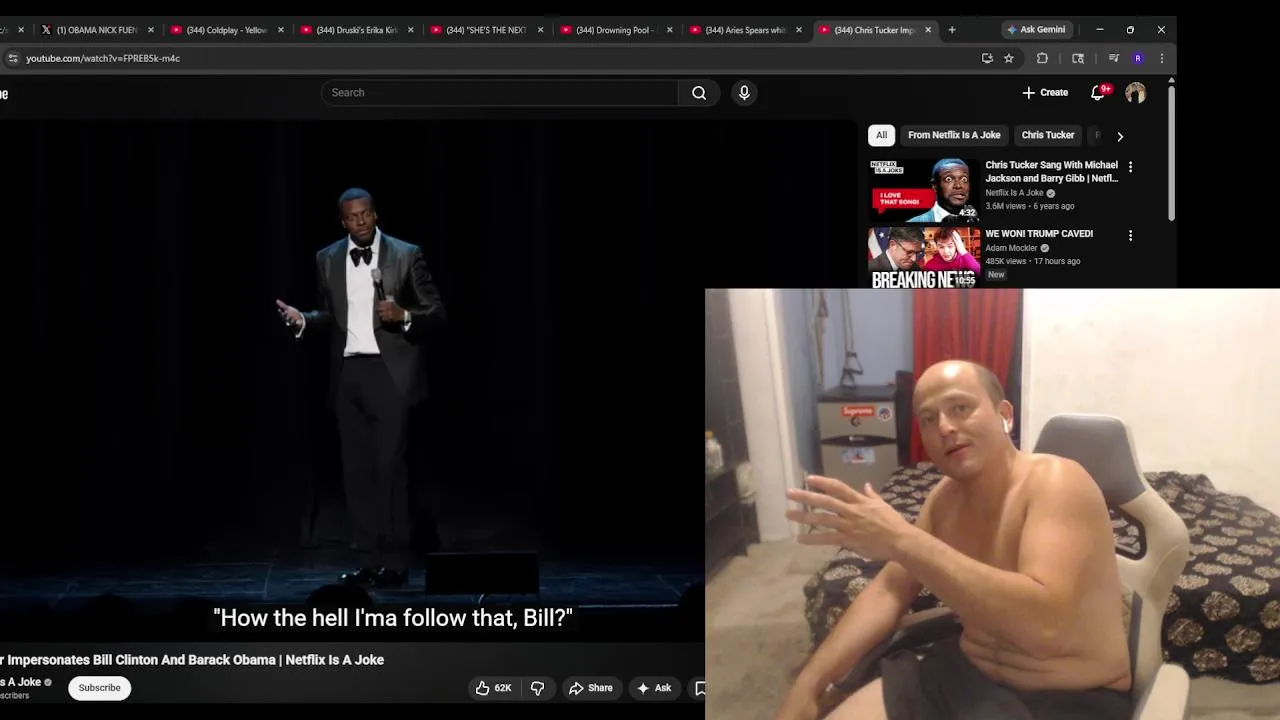The height and width of the screenshot is (720, 1280).
Task: Click the cast/screen icon in toolbar
Action: point(1078,58)
